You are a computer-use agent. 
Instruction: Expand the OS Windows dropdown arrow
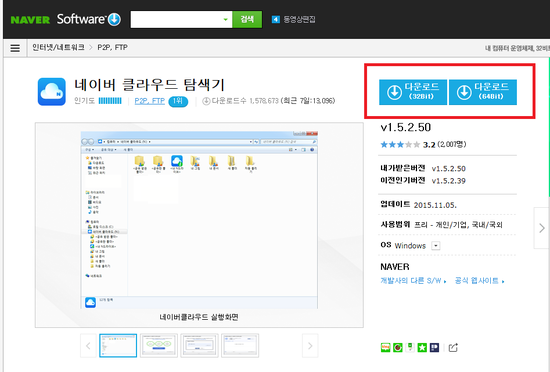pos(436,245)
